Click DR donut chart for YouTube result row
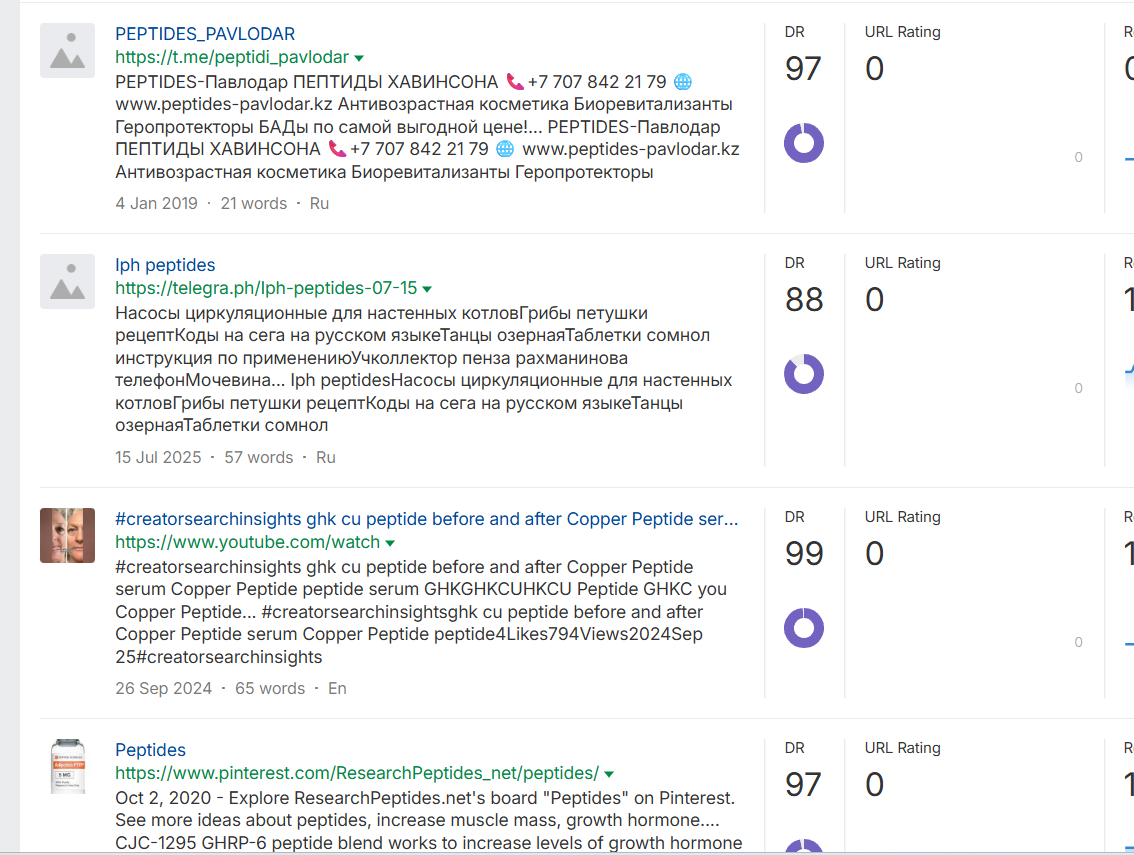The width and height of the screenshot is (1134, 855). [x=804, y=627]
